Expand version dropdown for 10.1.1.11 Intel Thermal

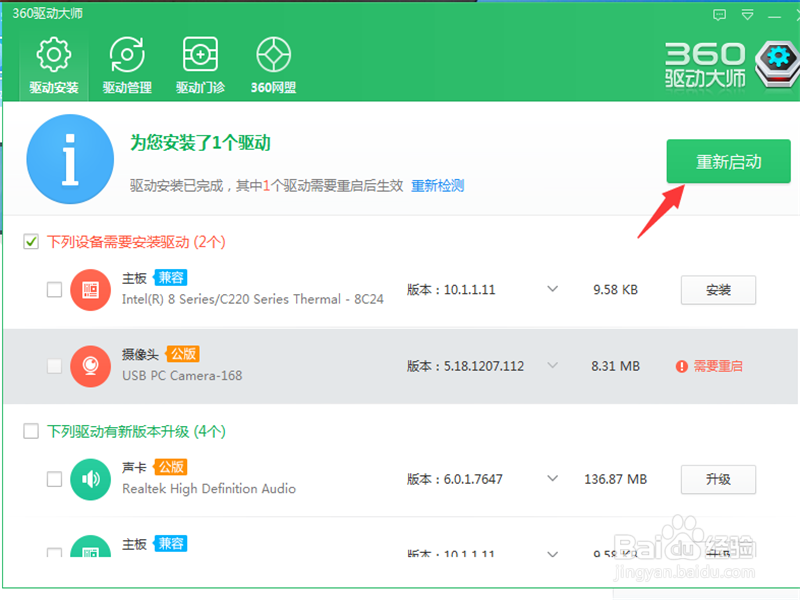pyautogui.click(x=552, y=289)
